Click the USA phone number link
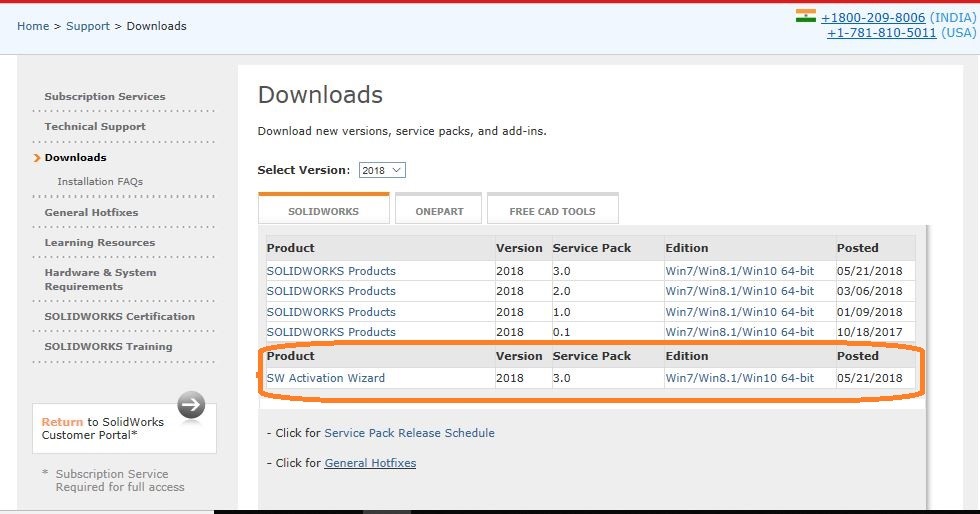Viewport: 980px width, 514px height. click(881, 33)
